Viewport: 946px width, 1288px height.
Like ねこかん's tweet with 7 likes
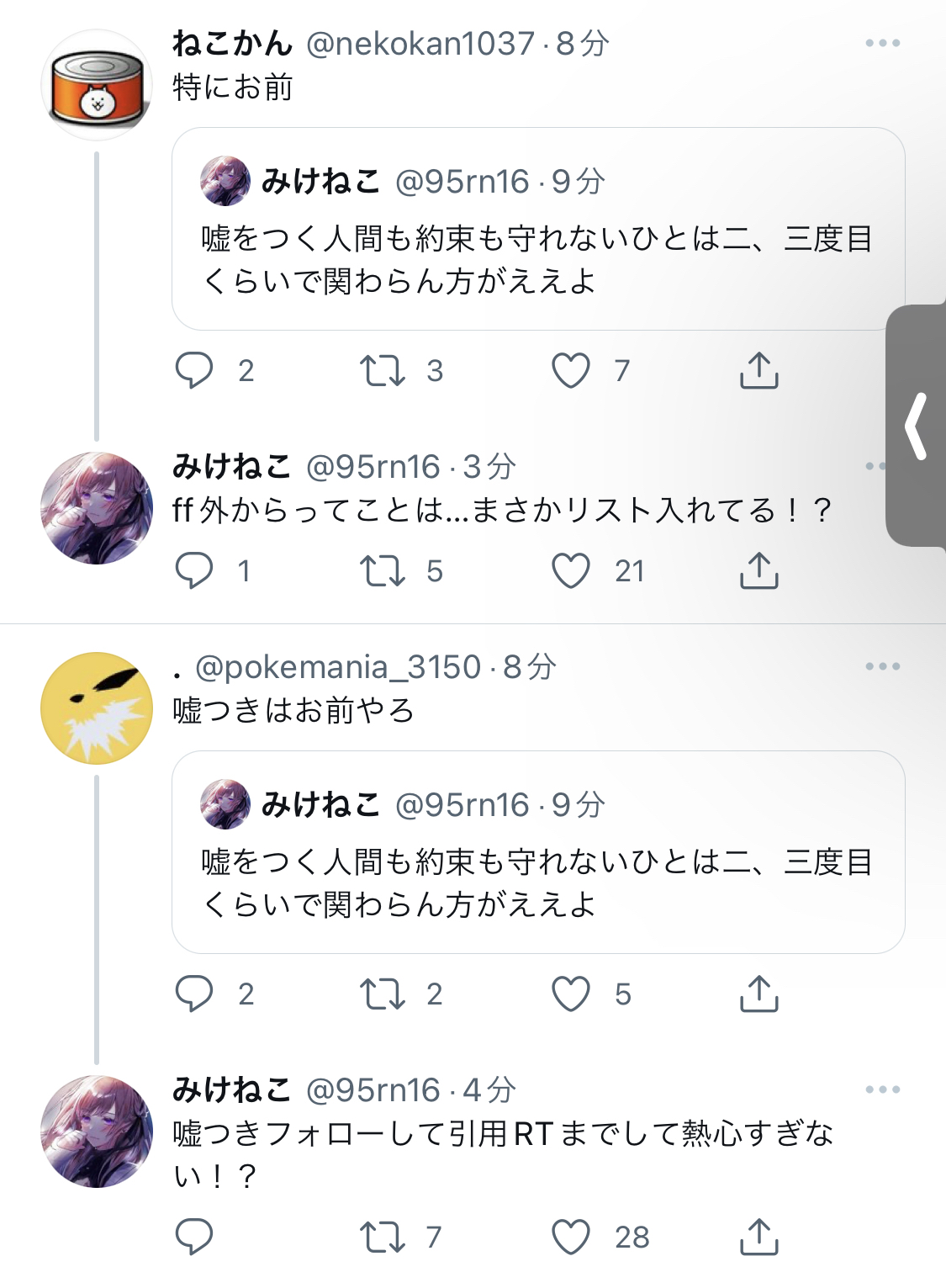571,370
